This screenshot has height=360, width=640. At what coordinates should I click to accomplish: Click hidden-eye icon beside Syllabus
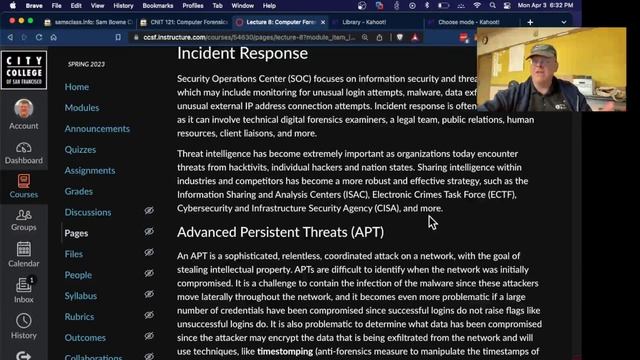coord(149,294)
